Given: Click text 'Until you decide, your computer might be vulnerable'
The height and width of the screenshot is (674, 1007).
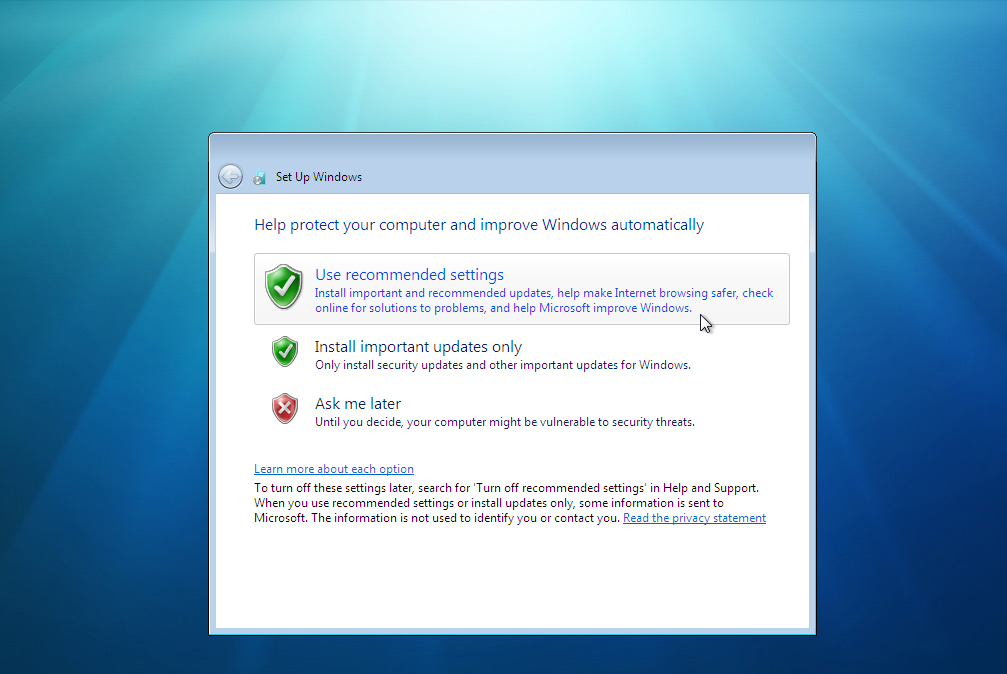Looking at the screenshot, I should [505, 422].
